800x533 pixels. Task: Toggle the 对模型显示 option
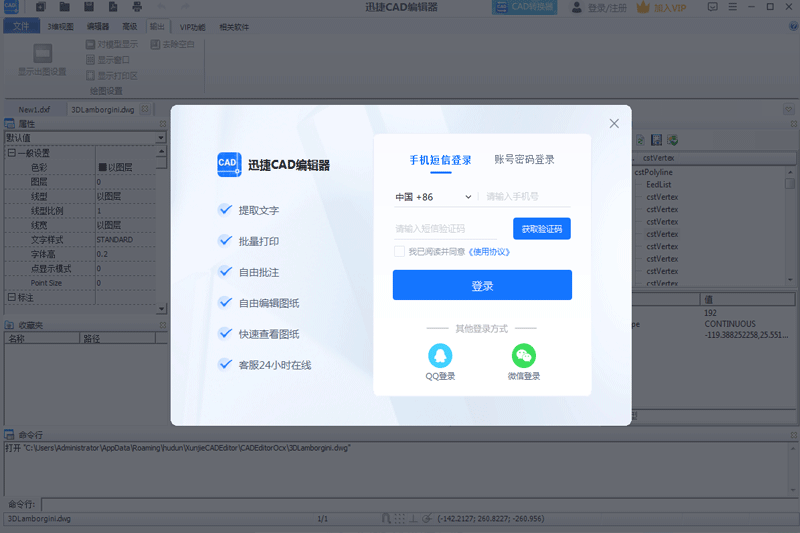tap(112, 44)
